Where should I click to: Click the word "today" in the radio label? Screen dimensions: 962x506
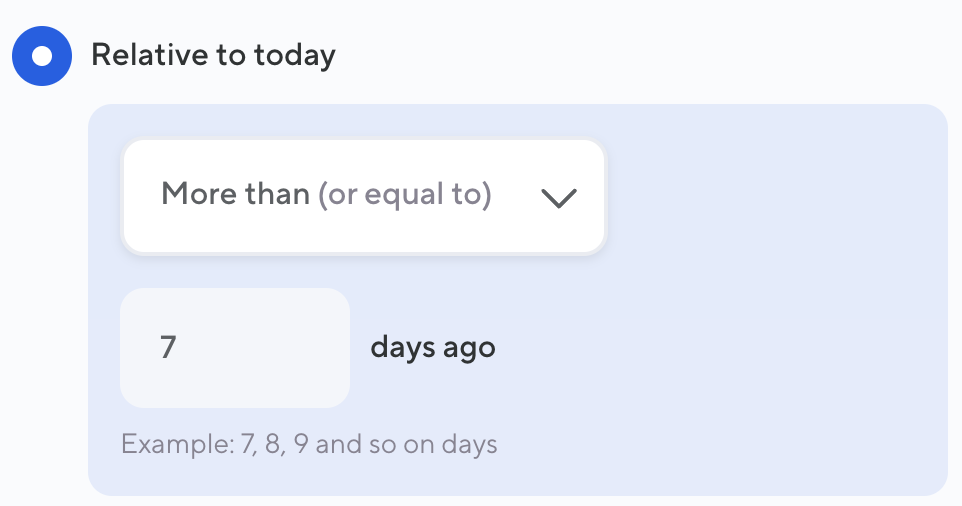294,56
